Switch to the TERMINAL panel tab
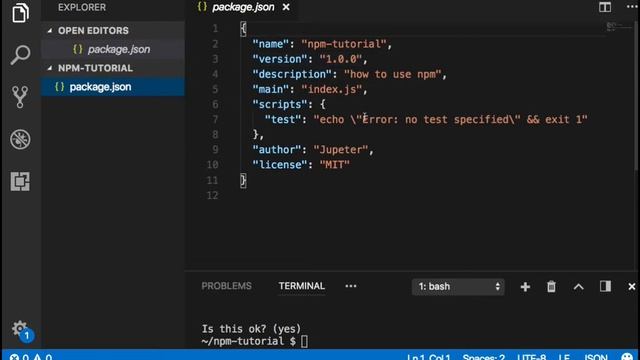The image size is (640, 360). point(302,286)
